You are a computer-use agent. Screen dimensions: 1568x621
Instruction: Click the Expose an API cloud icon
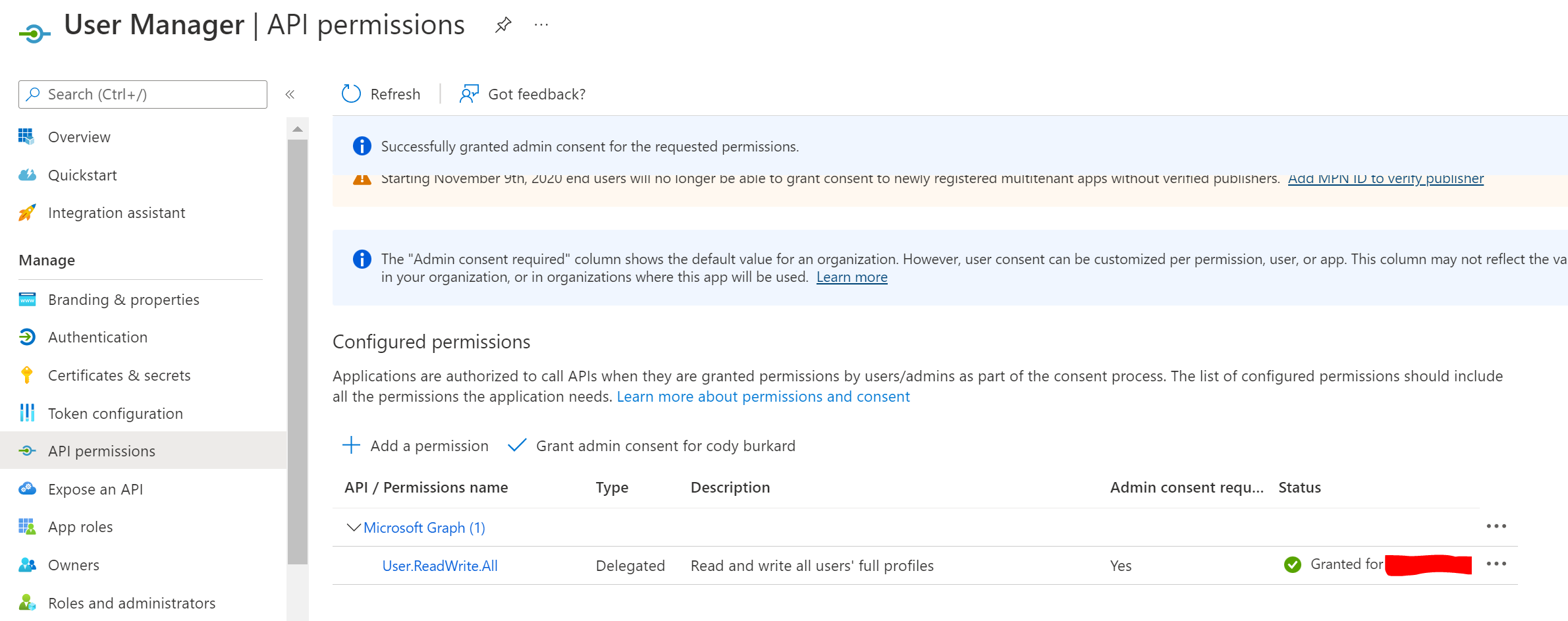click(27, 489)
